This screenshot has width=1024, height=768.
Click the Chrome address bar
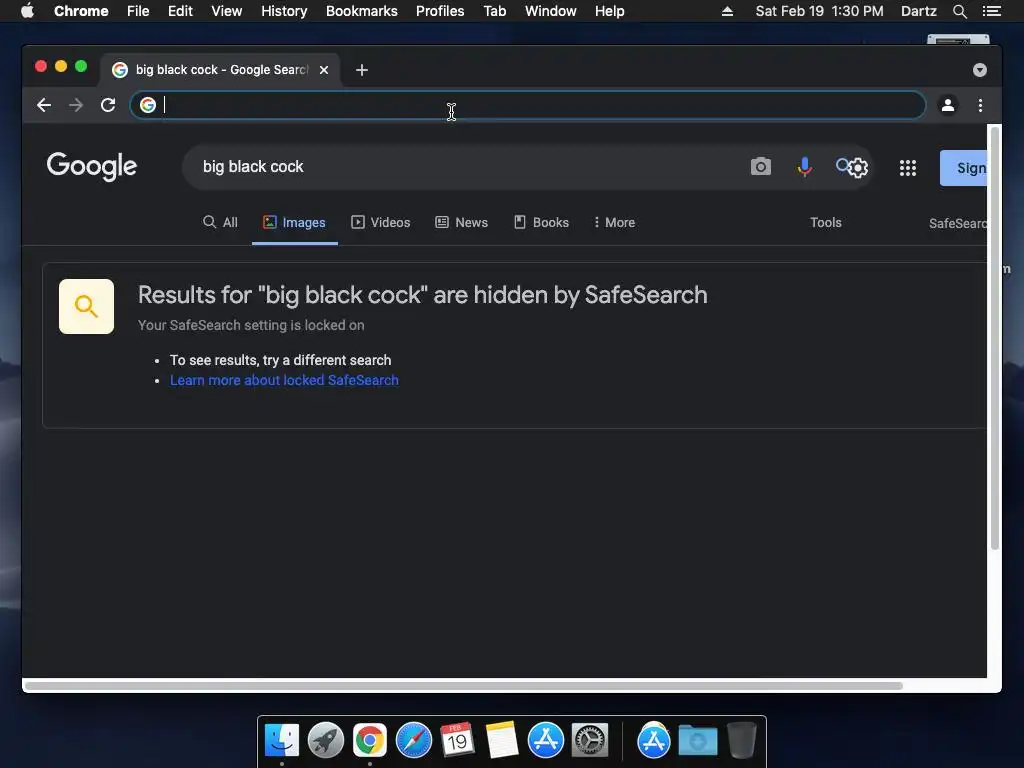pyautogui.click(x=528, y=105)
